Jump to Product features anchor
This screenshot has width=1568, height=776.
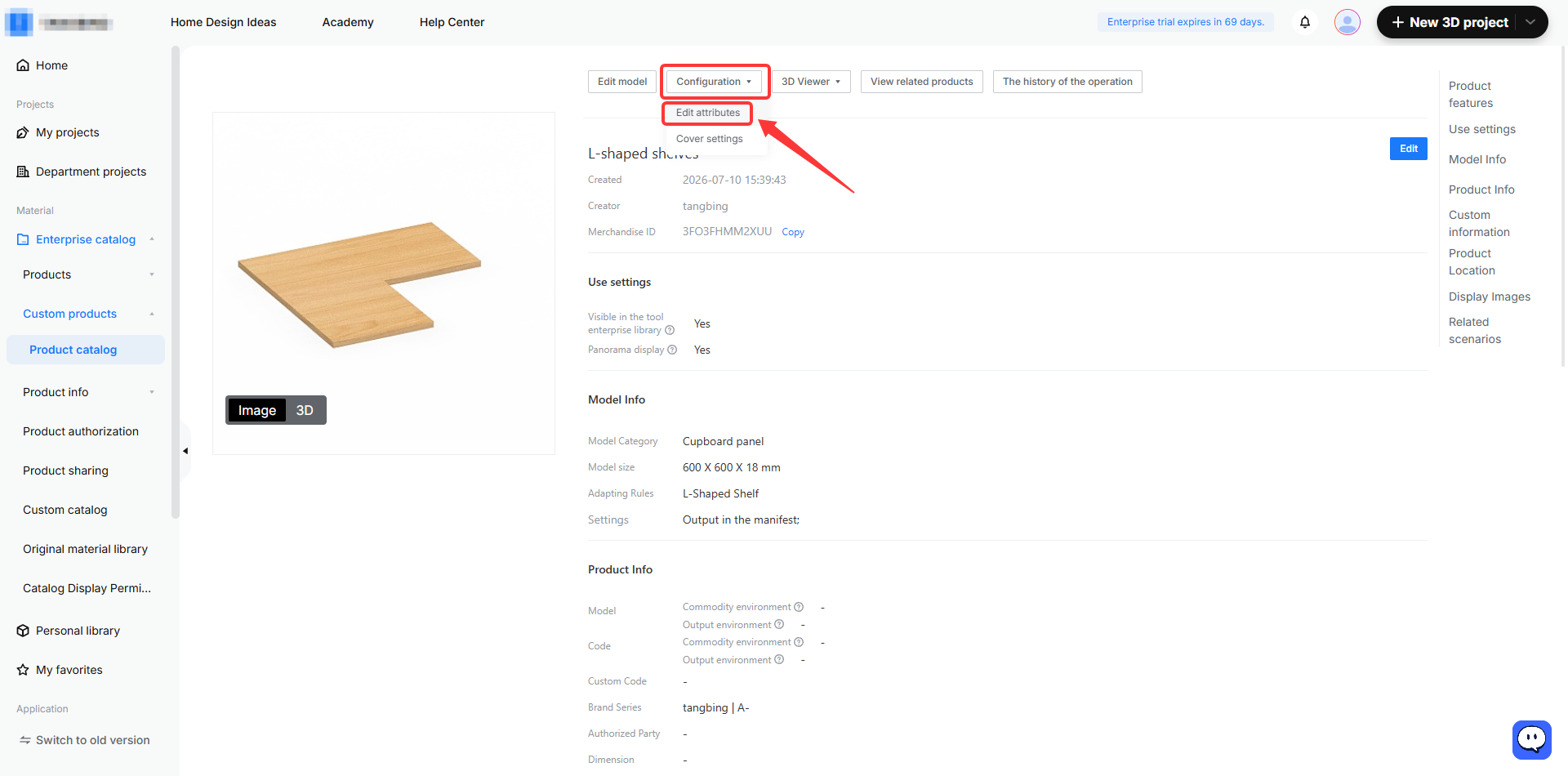1471,95
